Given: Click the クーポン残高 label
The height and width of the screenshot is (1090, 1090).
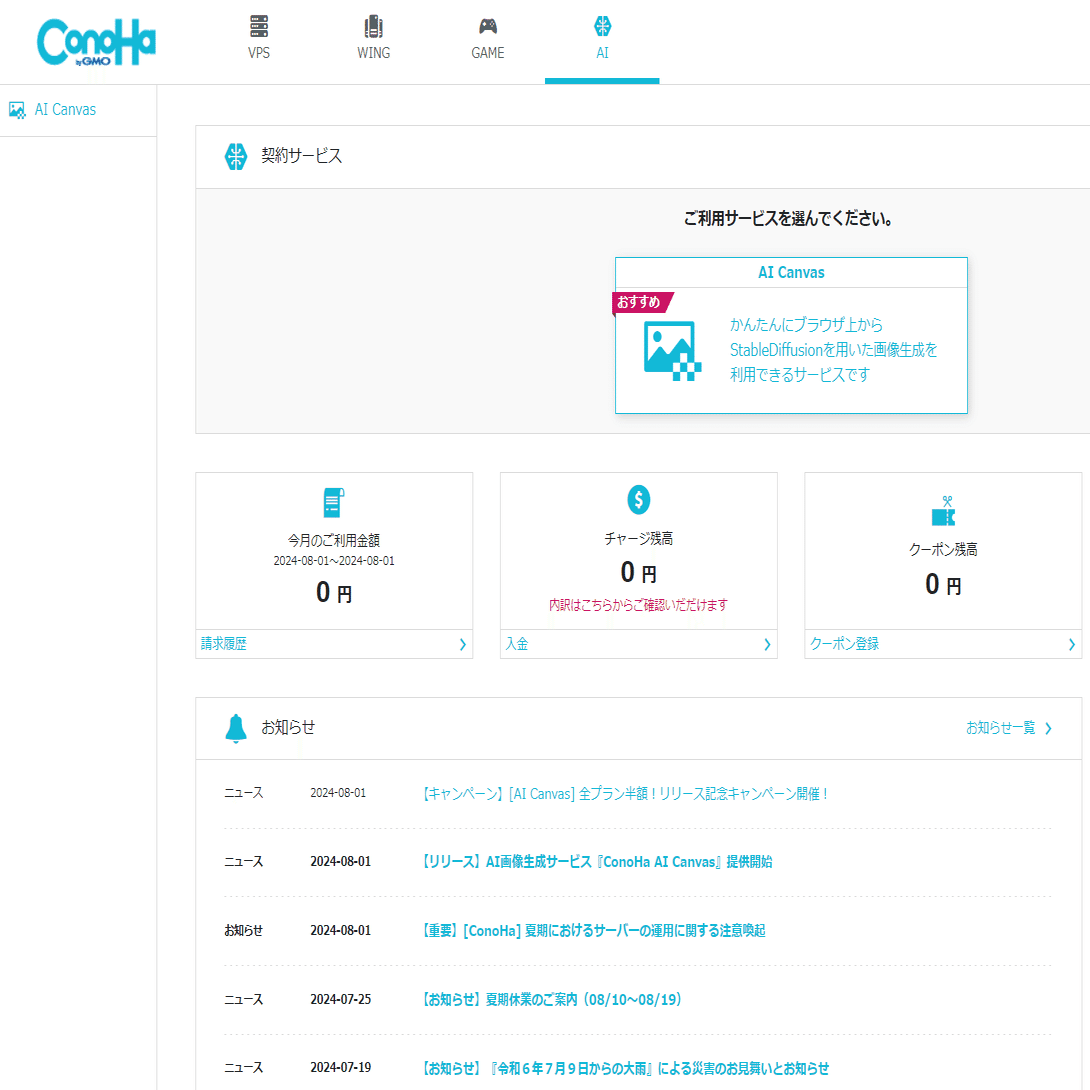Looking at the screenshot, I should click(x=943, y=549).
